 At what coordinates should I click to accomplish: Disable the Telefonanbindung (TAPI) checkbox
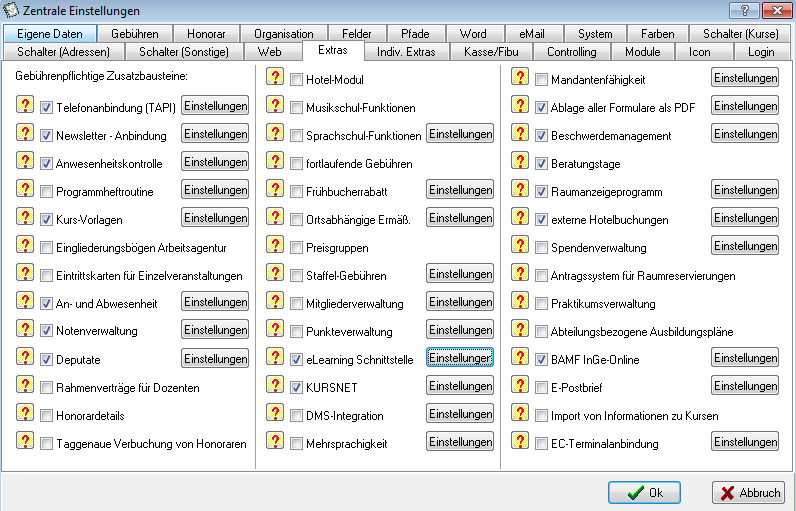coord(46,108)
